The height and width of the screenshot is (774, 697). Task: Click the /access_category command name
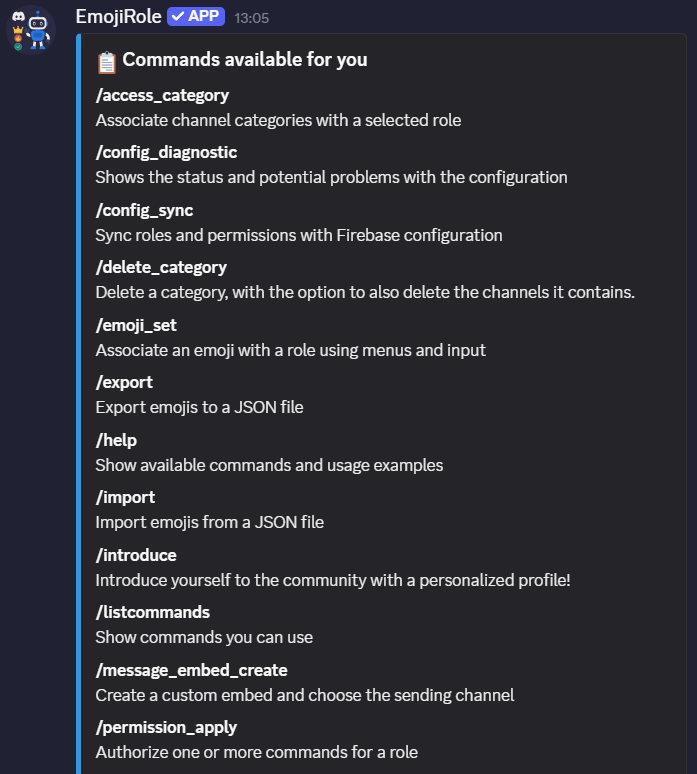pos(162,96)
